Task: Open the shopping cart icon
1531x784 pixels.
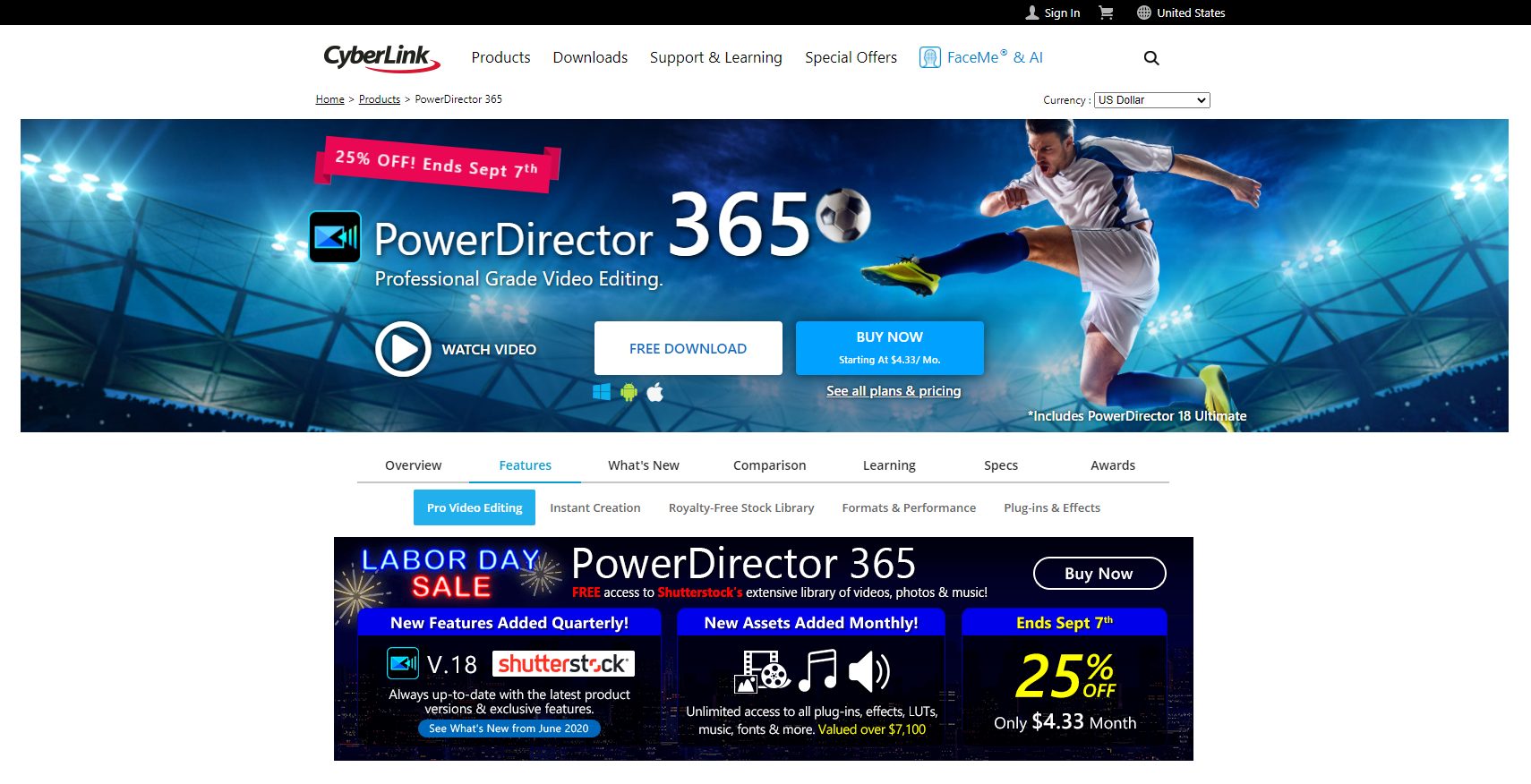Action: click(x=1106, y=13)
